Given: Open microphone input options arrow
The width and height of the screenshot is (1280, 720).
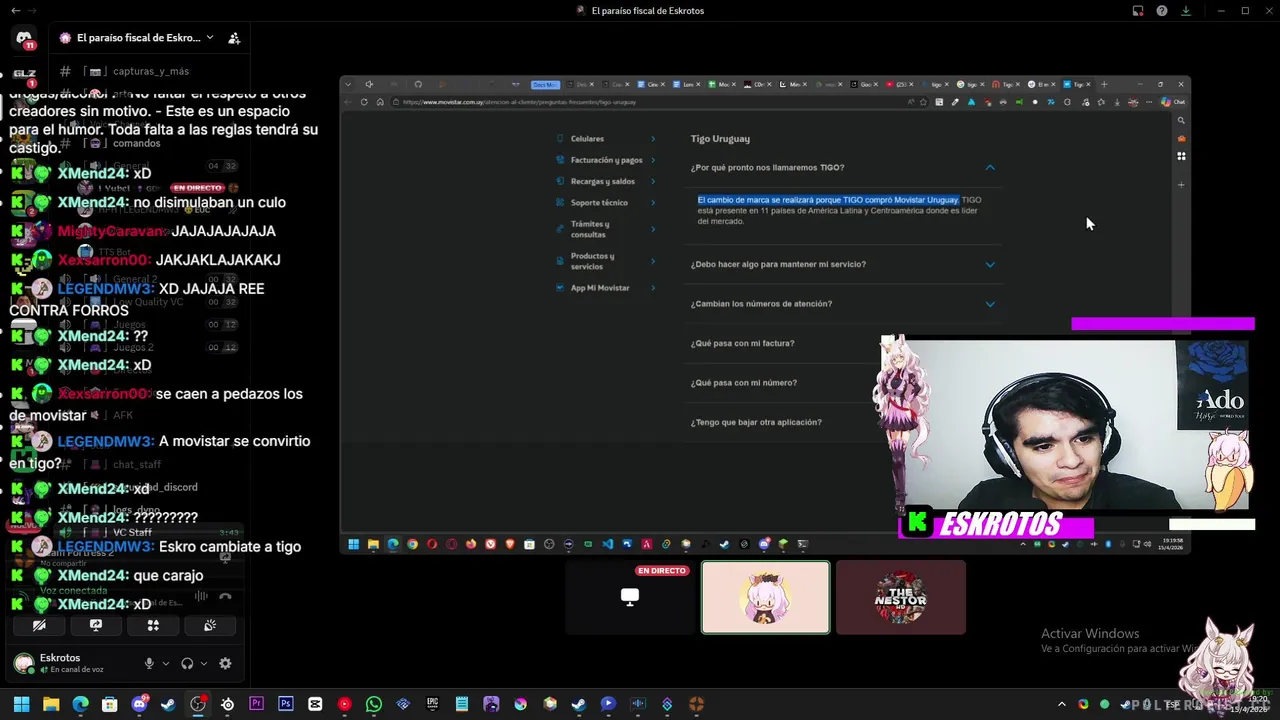Looking at the screenshot, I should pos(165,663).
